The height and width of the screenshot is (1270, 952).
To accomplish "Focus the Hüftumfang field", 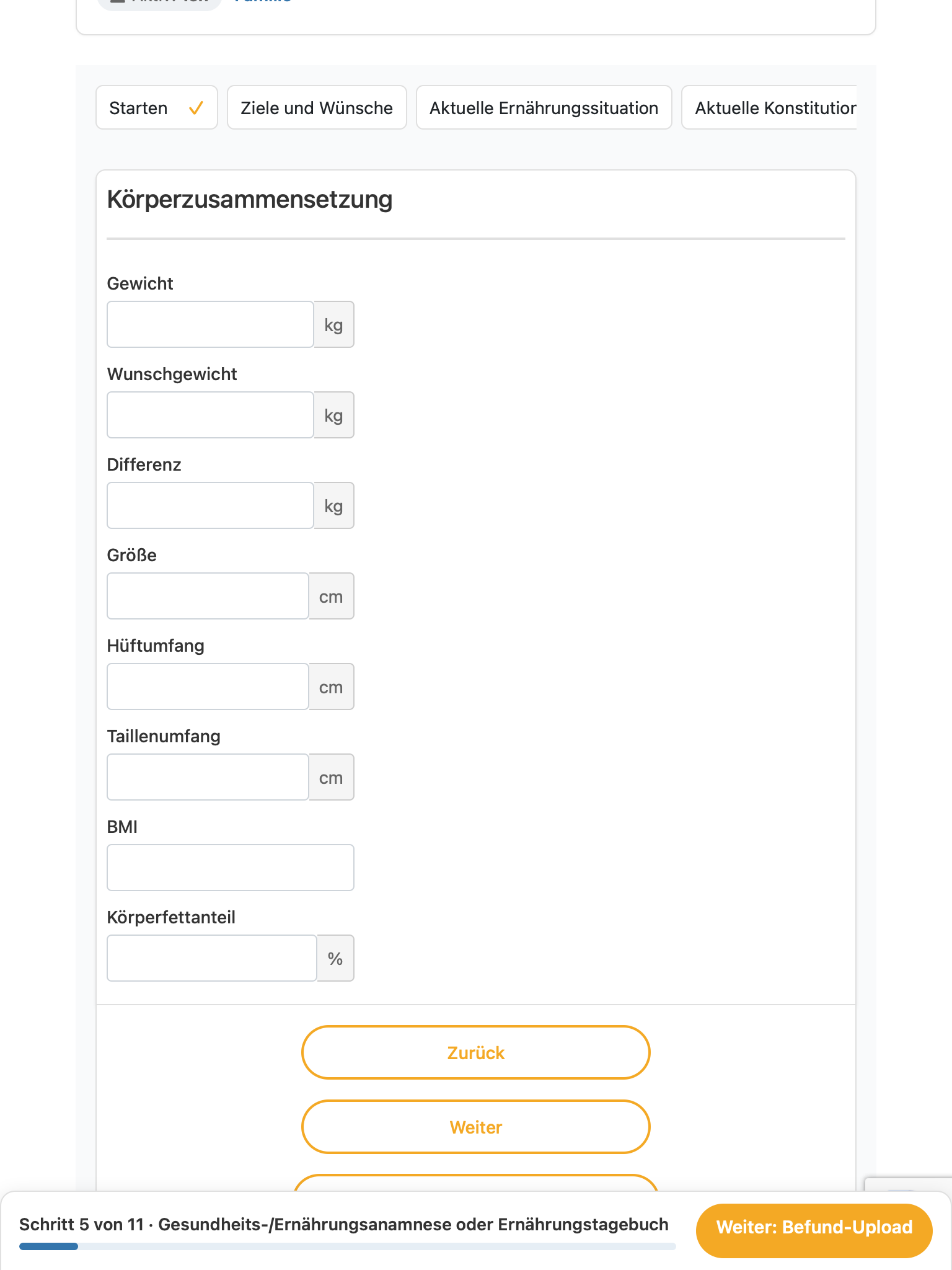I will (208, 686).
